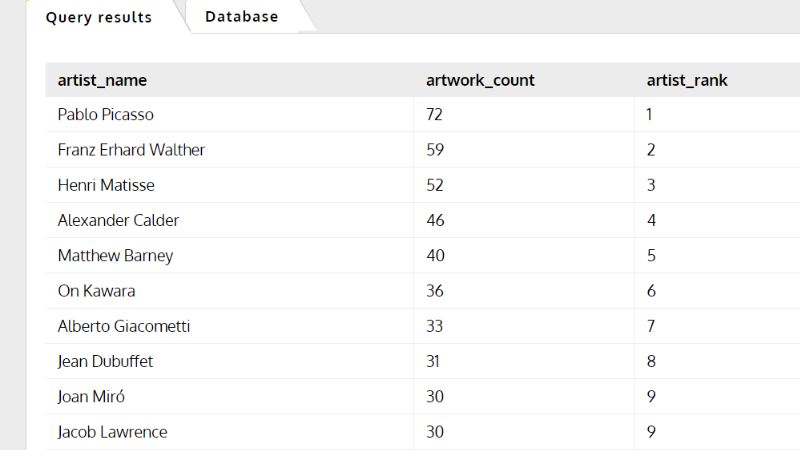Click the artist_name column header
The width and height of the screenshot is (800, 450).
[x=102, y=80]
